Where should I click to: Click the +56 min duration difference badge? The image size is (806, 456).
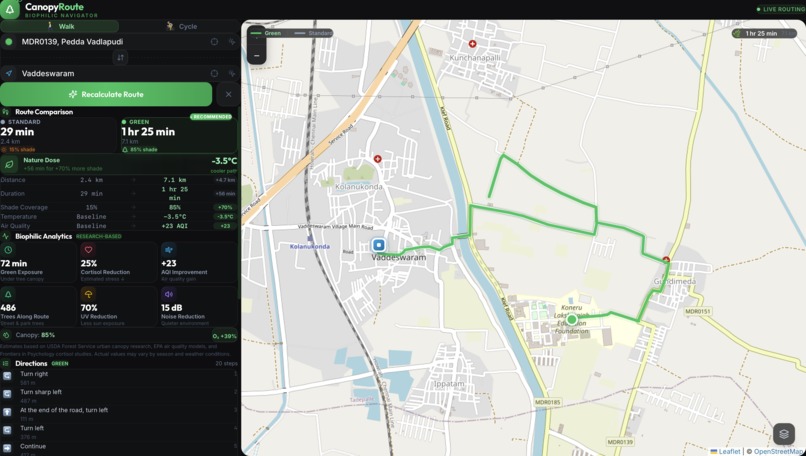(225, 194)
